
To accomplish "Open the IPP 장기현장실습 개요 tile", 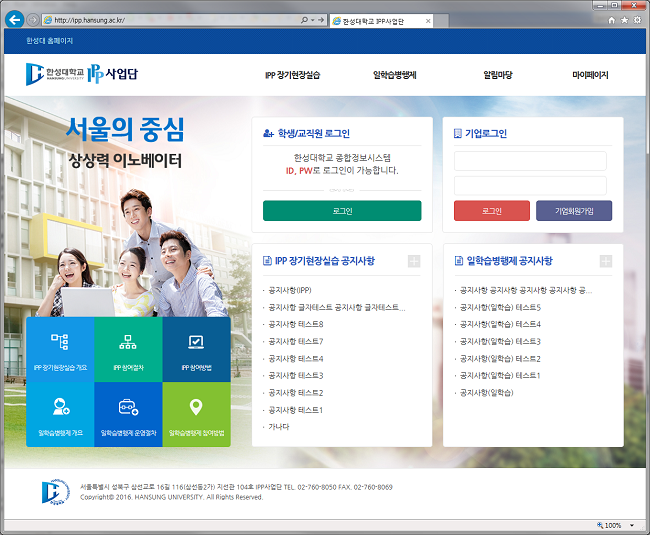I will click(59, 350).
